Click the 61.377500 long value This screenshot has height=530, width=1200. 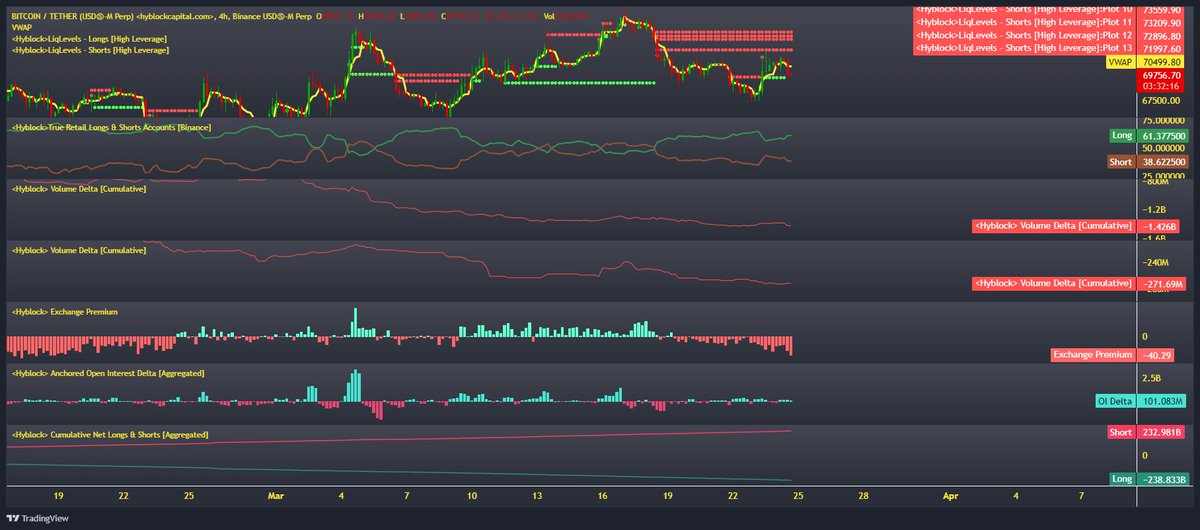coord(1164,135)
